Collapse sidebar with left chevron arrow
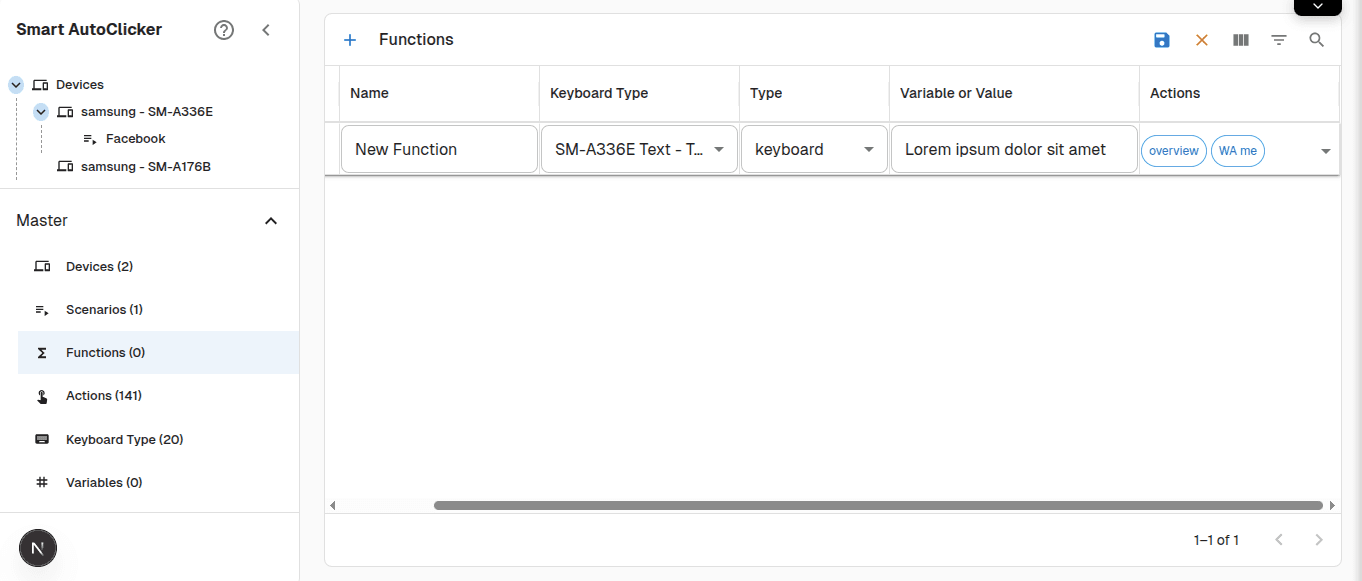 (x=266, y=30)
